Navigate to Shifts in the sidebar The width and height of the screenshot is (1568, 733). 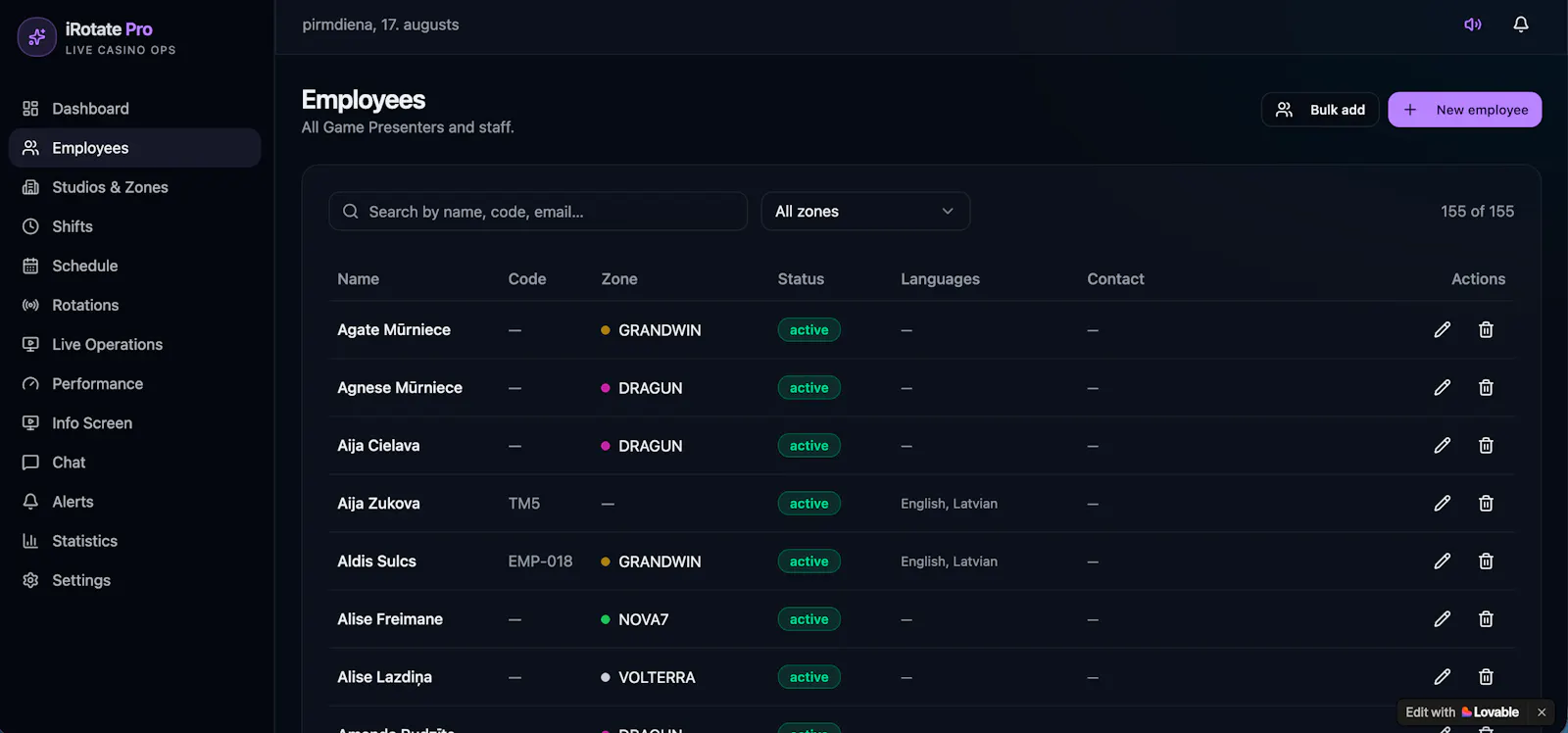point(134,226)
